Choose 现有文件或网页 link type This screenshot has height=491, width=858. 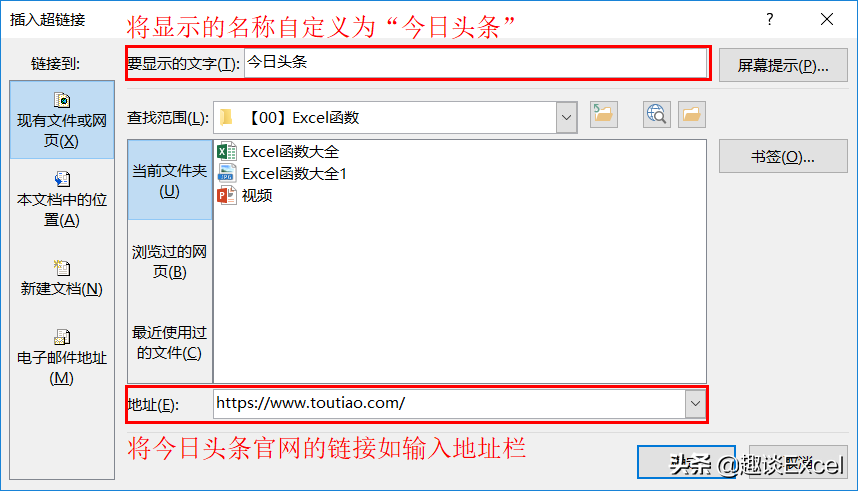click(x=62, y=120)
